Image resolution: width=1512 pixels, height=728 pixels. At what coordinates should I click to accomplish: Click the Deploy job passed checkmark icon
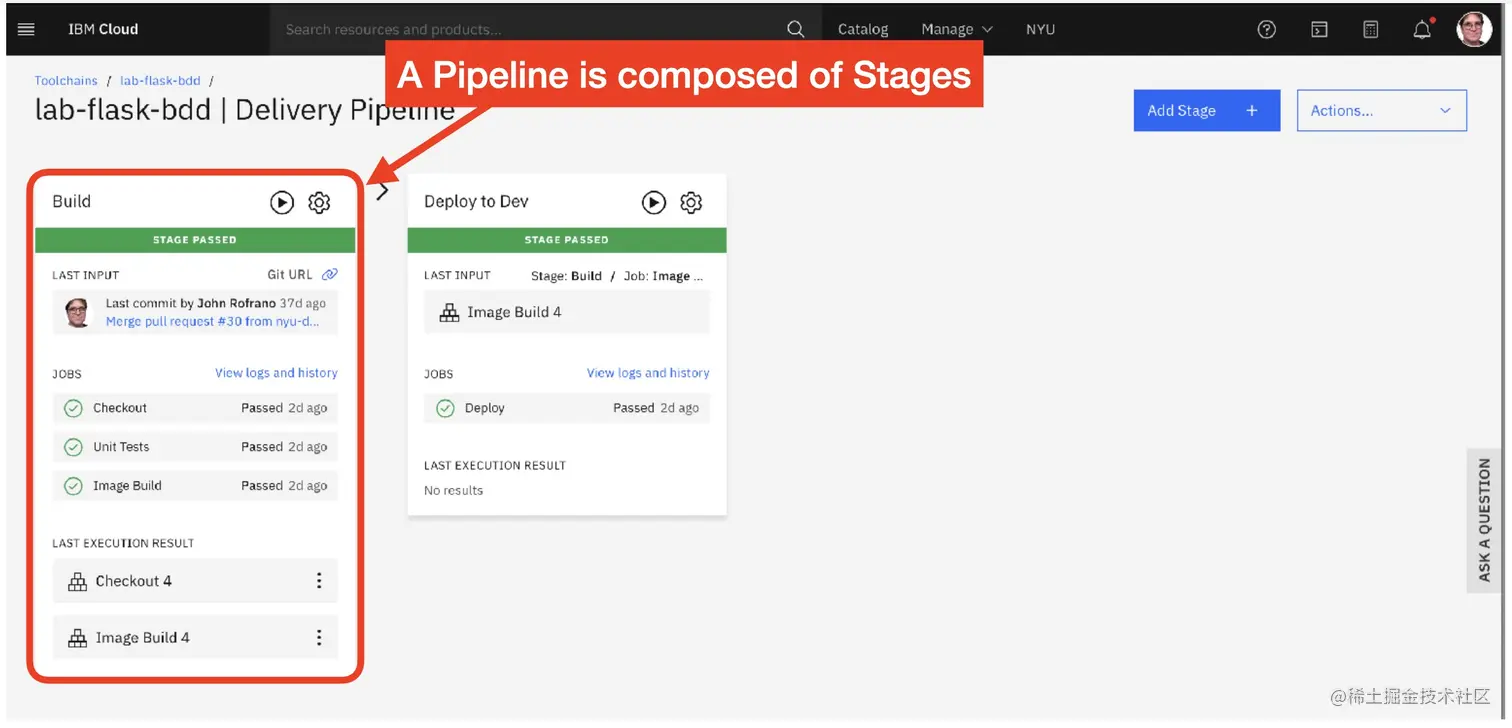445,408
